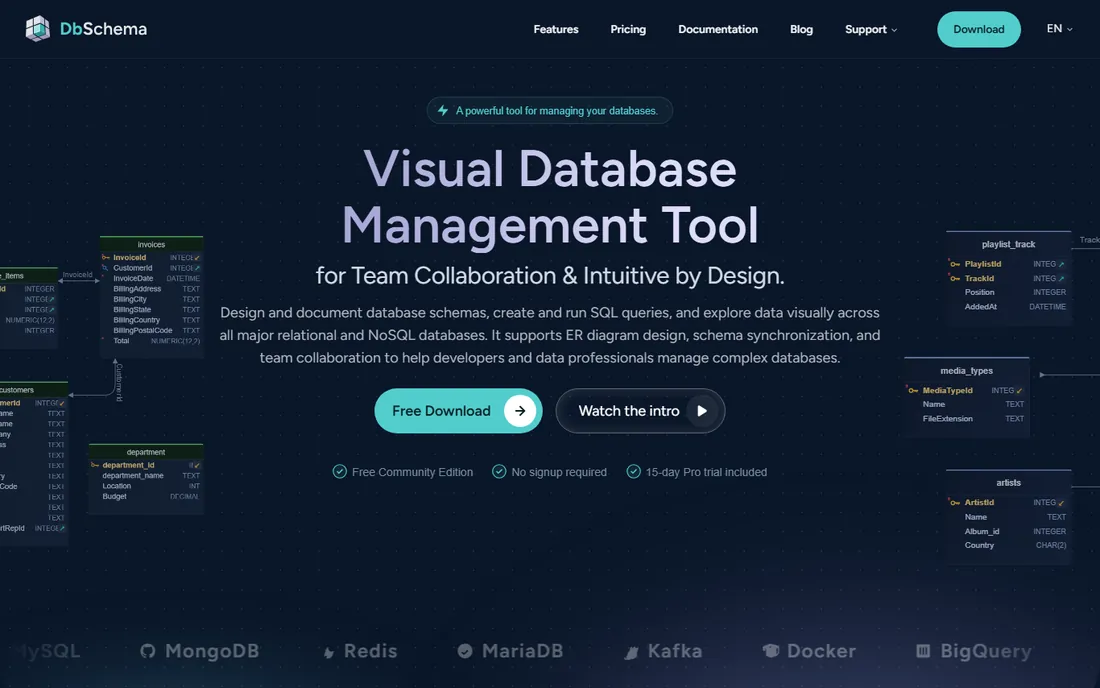
Task: Click the Watch the intro button
Action: pos(640,411)
